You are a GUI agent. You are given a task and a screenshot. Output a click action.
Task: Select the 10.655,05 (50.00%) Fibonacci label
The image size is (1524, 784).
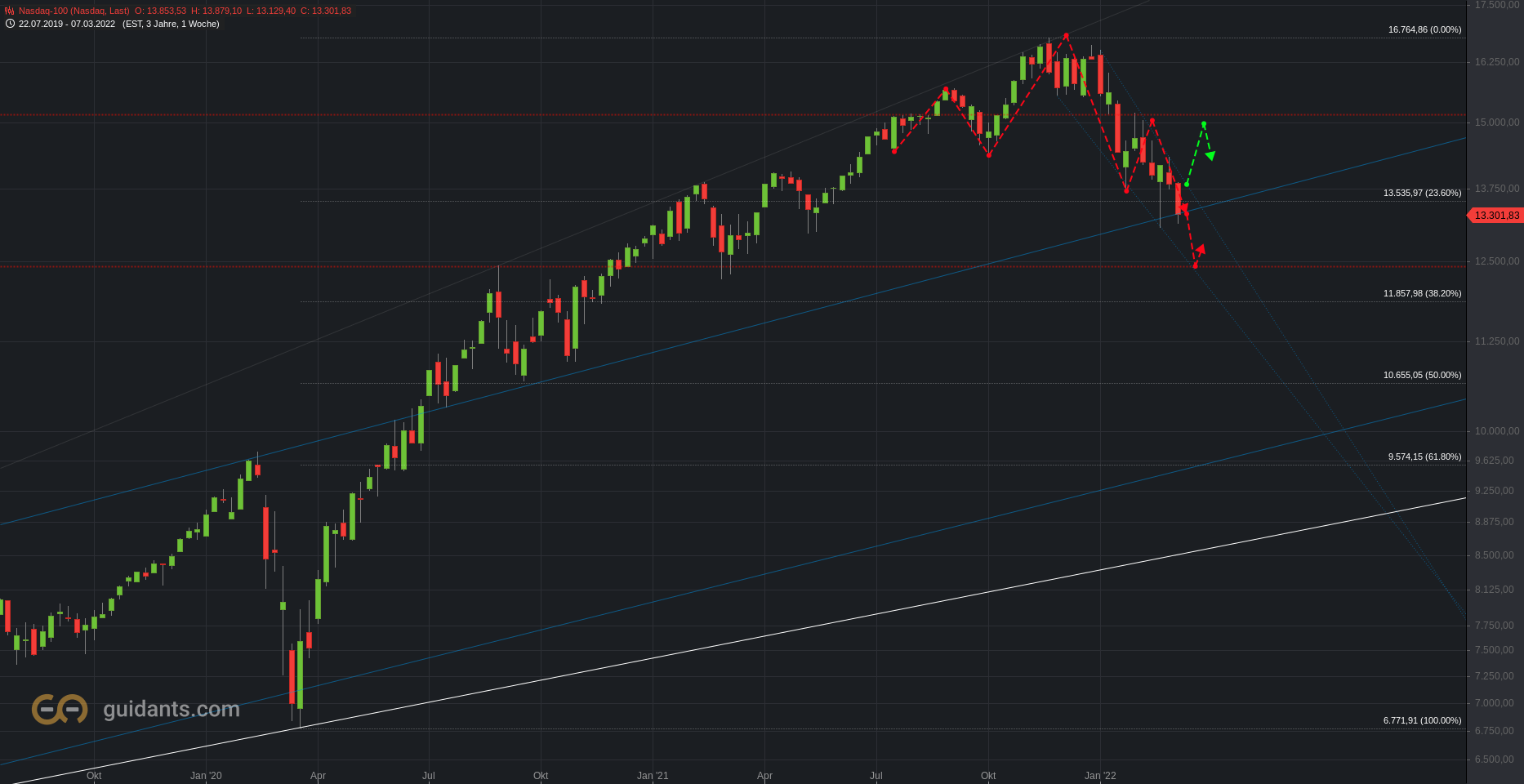point(1422,375)
